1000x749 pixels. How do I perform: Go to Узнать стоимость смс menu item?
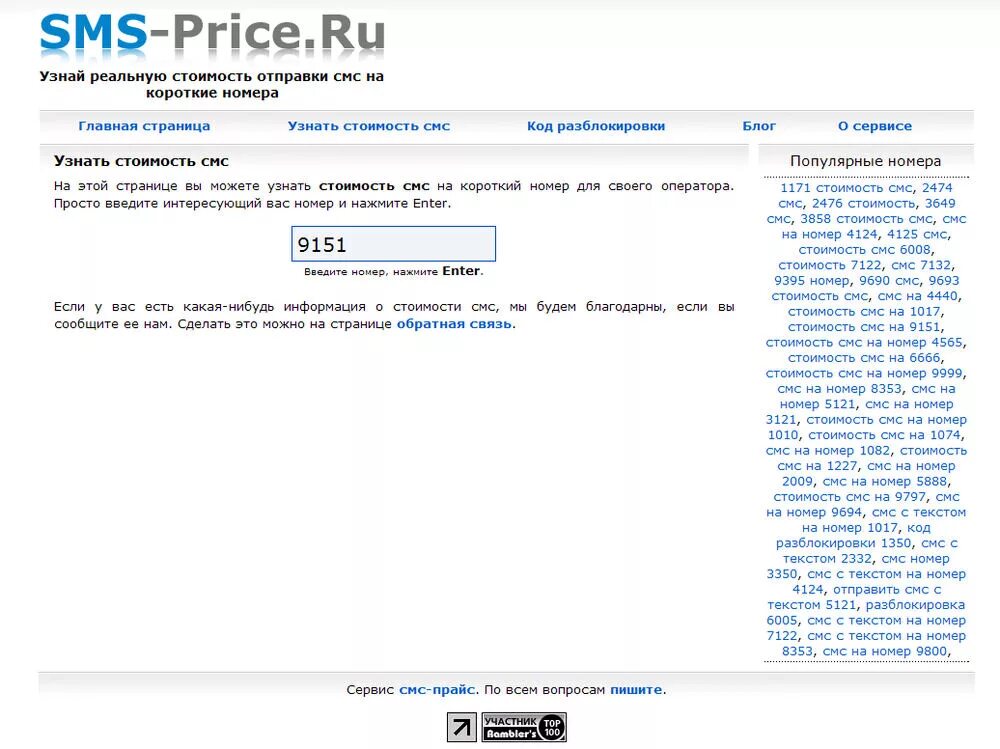(x=369, y=126)
